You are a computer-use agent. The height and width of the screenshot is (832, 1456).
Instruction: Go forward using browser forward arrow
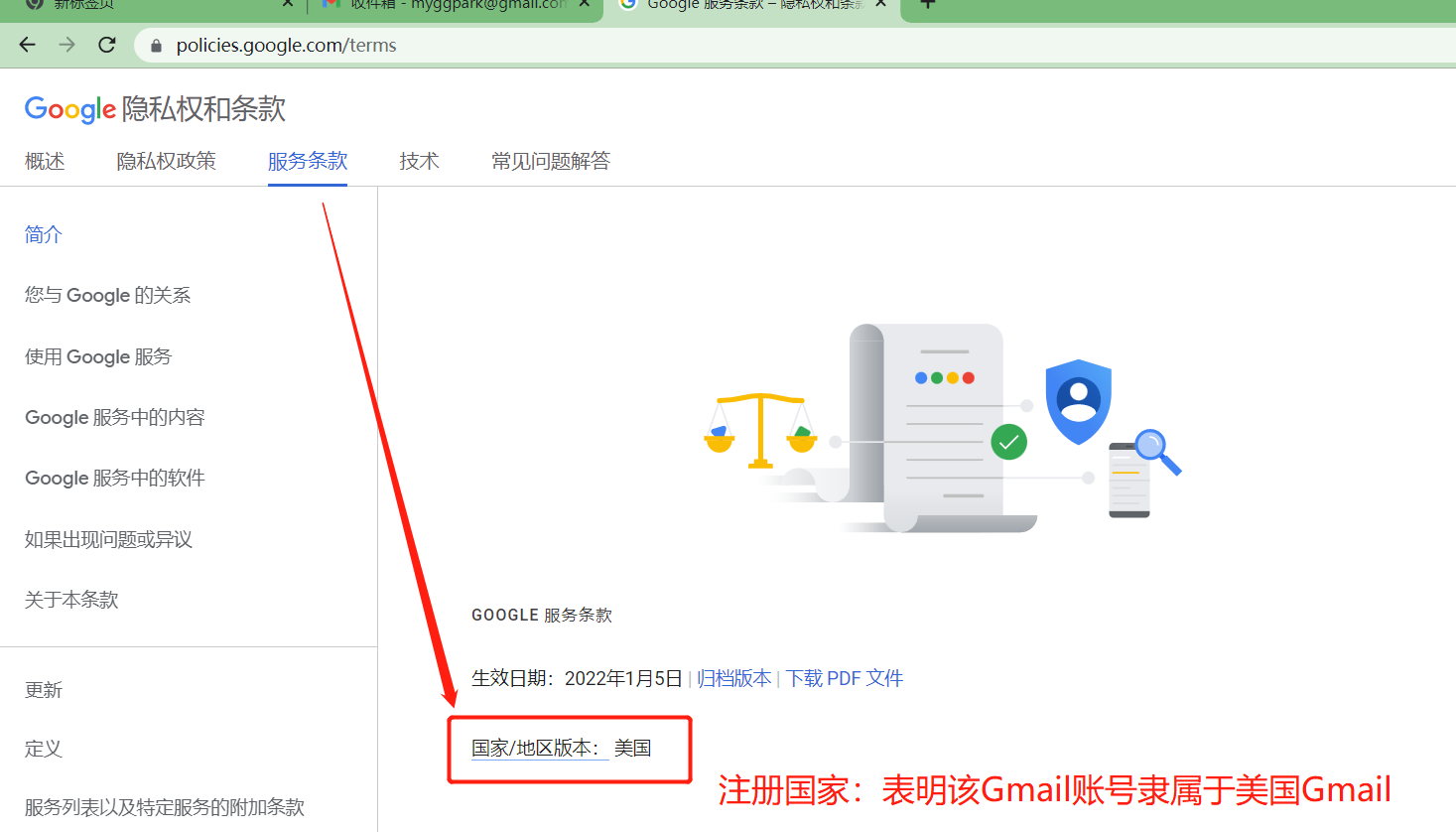pos(66,45)
